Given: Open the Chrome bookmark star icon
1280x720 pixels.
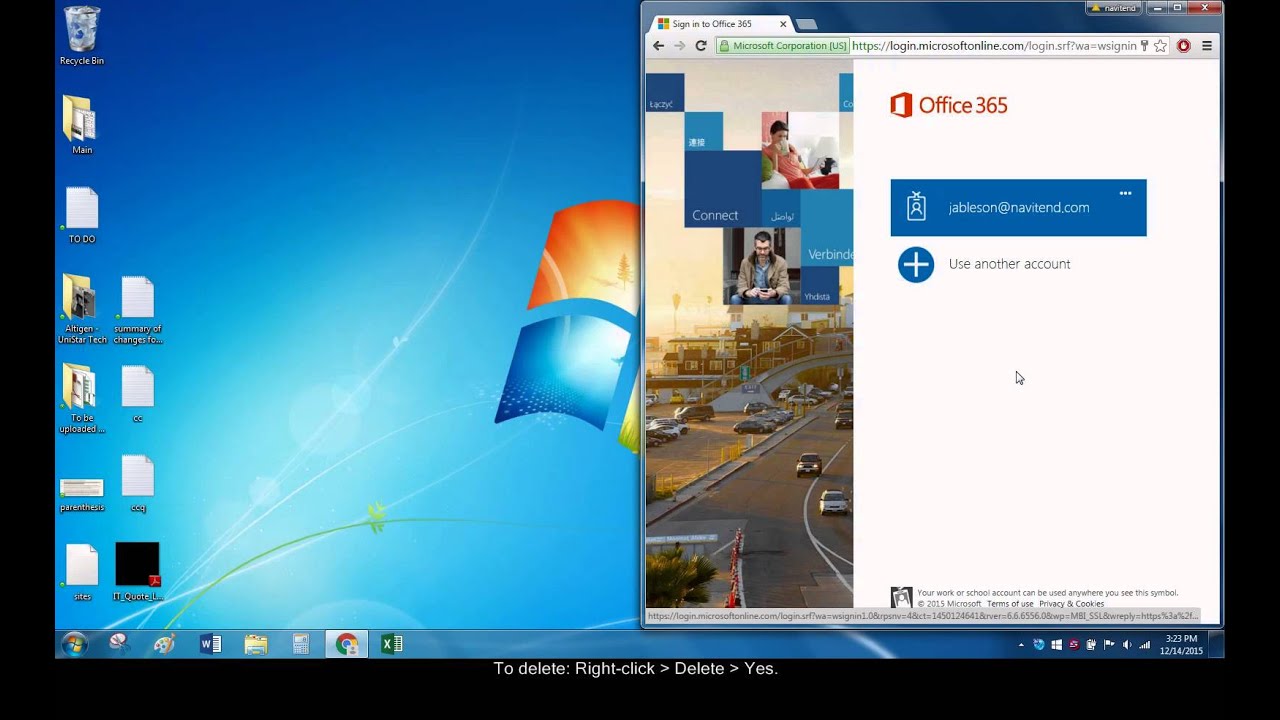Looking at the screenshot, I should coord(1158,46).
